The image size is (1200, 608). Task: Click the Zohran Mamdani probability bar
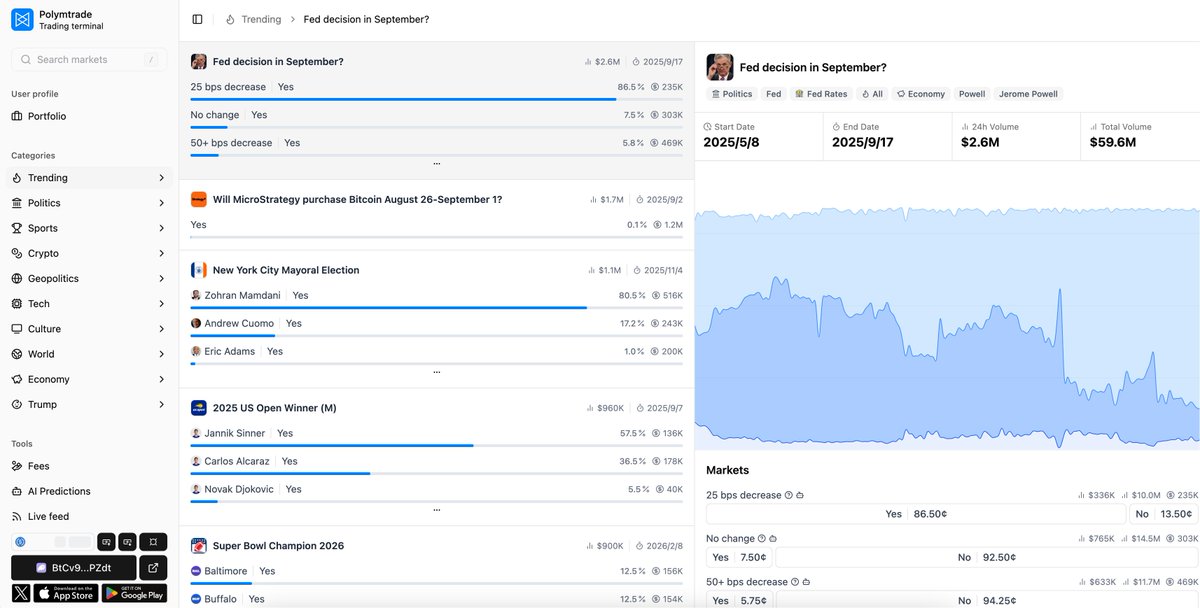click(389, 308)
